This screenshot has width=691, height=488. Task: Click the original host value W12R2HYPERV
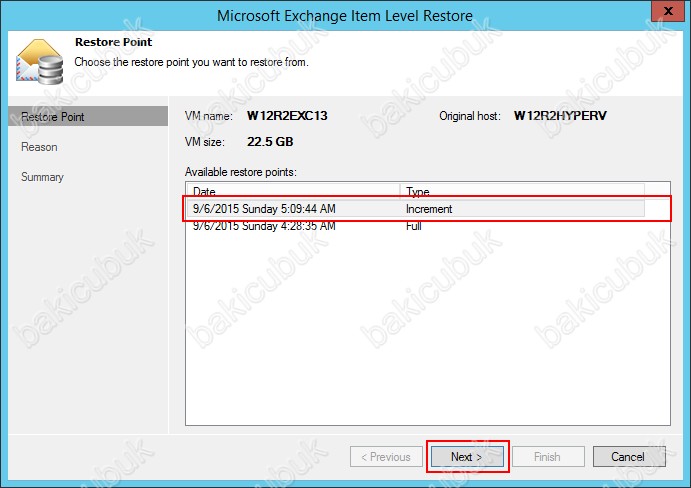click(x=560, y=116)
